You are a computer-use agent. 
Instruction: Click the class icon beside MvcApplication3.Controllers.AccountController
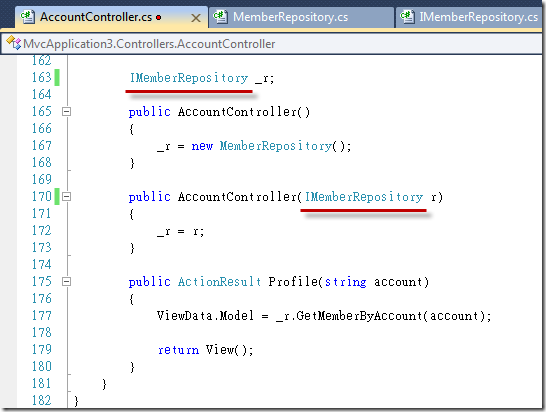[x=14, y=43]
